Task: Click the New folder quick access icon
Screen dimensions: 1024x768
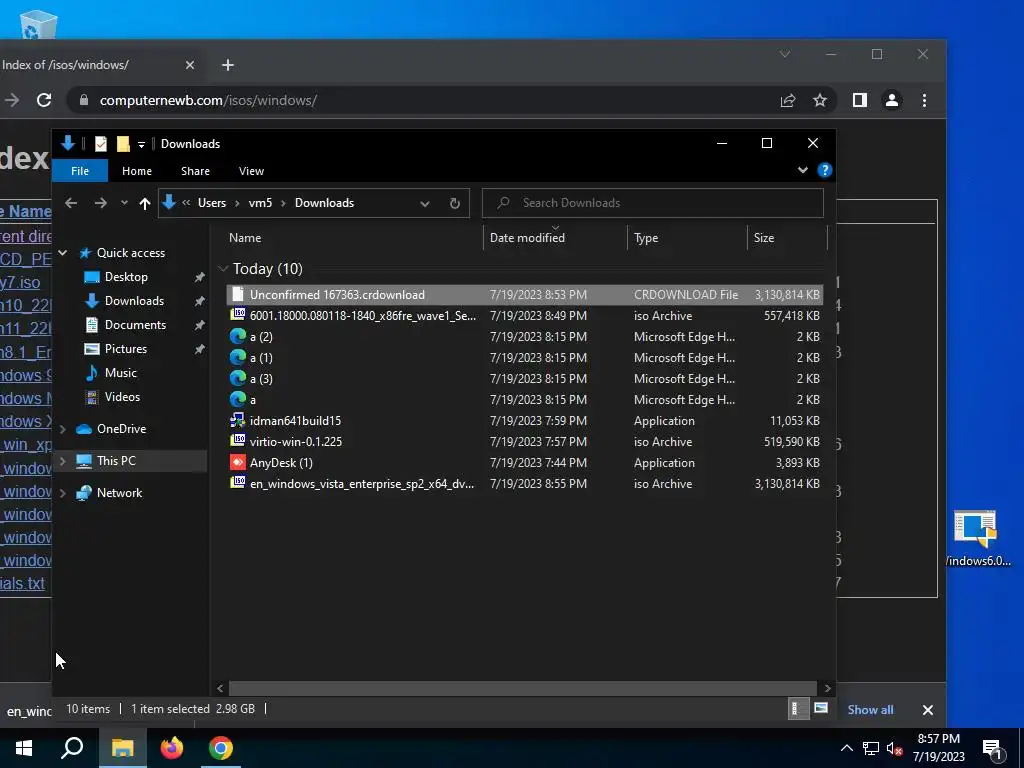Action: pyautogui.click(x=123, y=144)
